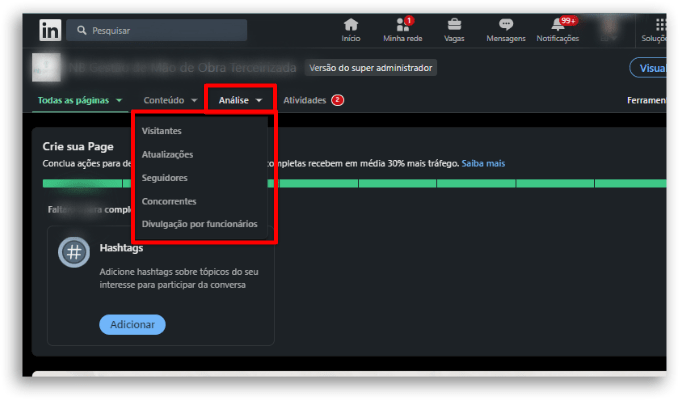Viewport: 700px width, 400px height.
Task: Open Mensagens chat icon
Action: coord(506,24)
